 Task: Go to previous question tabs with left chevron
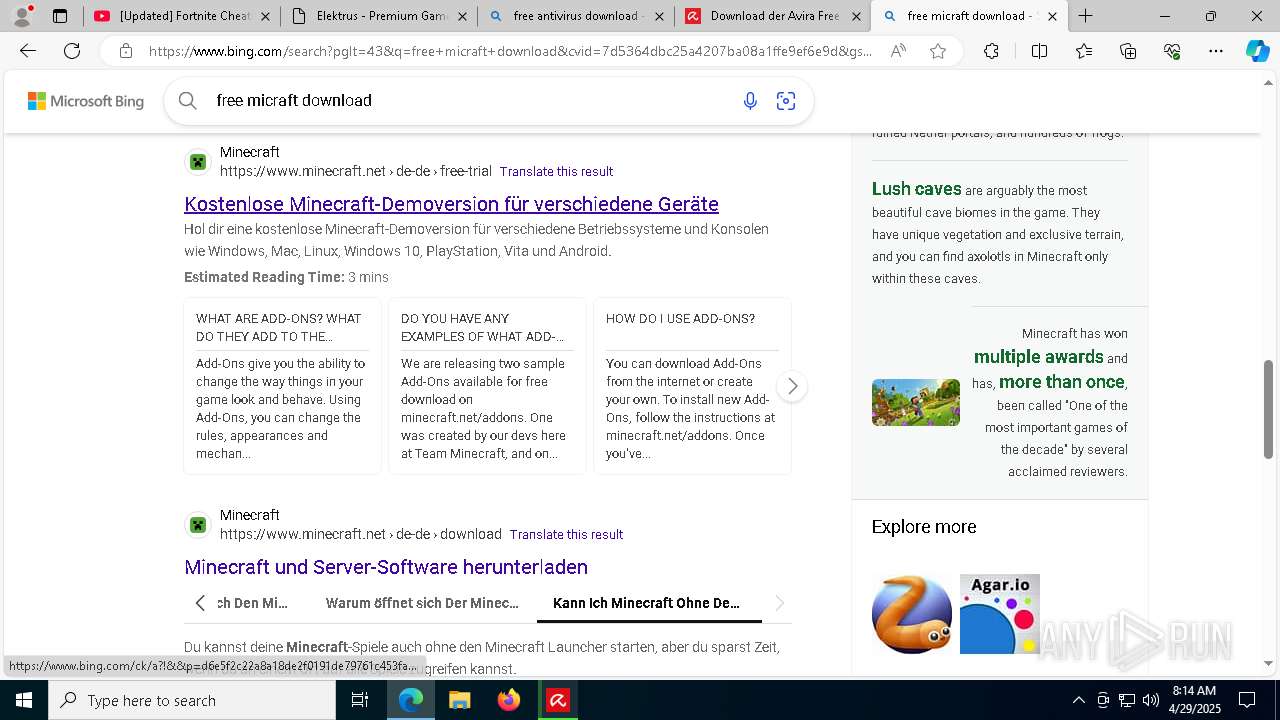200,603
